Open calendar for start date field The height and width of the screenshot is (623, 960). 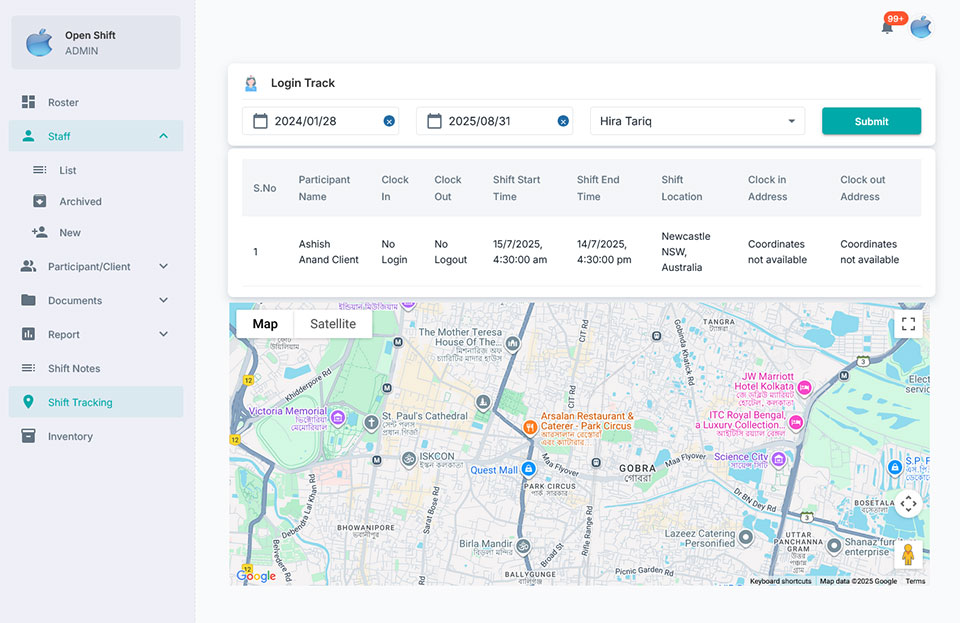click(260, 121)
